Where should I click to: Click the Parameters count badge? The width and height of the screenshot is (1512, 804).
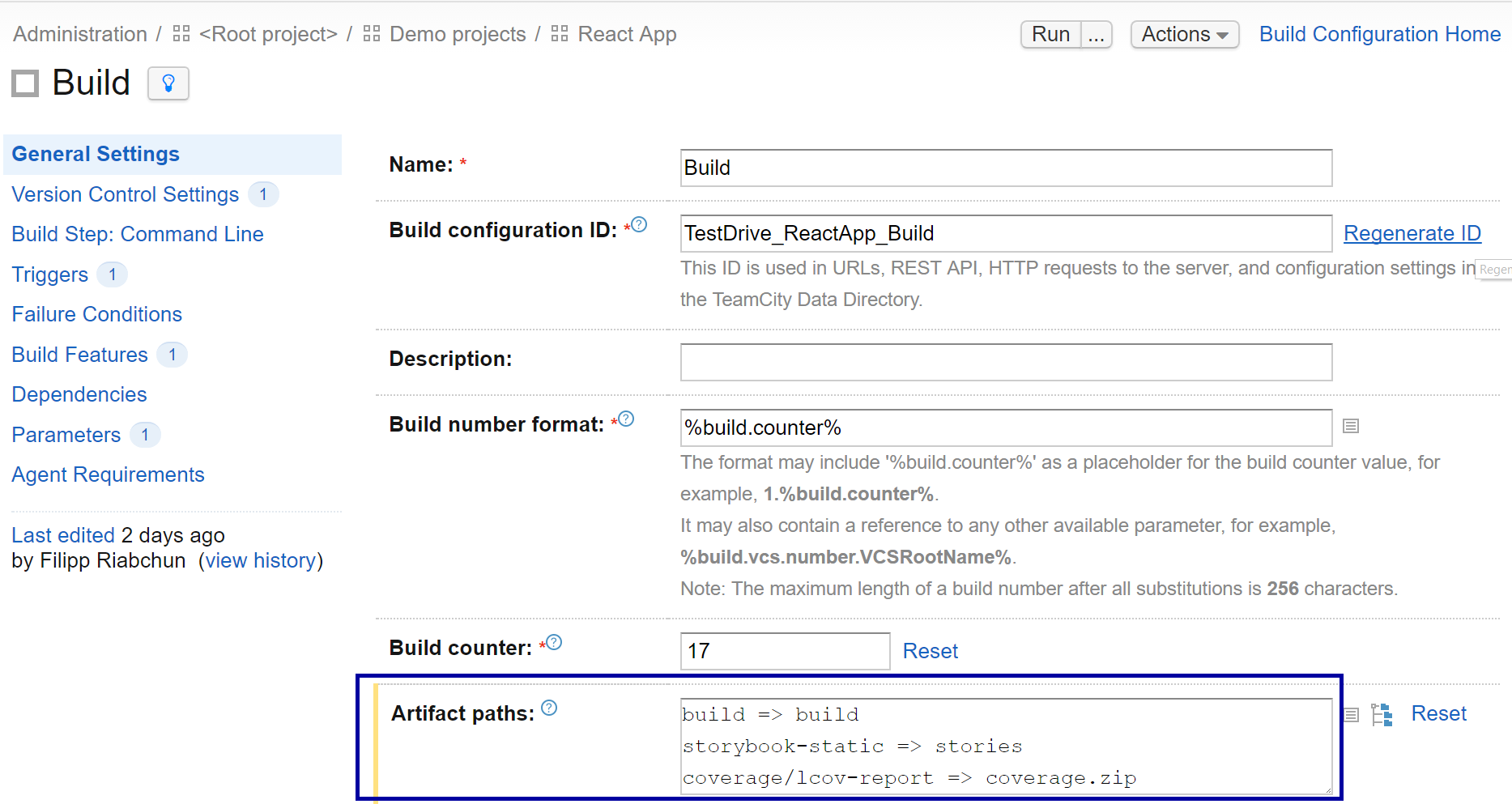pos(145,435)
